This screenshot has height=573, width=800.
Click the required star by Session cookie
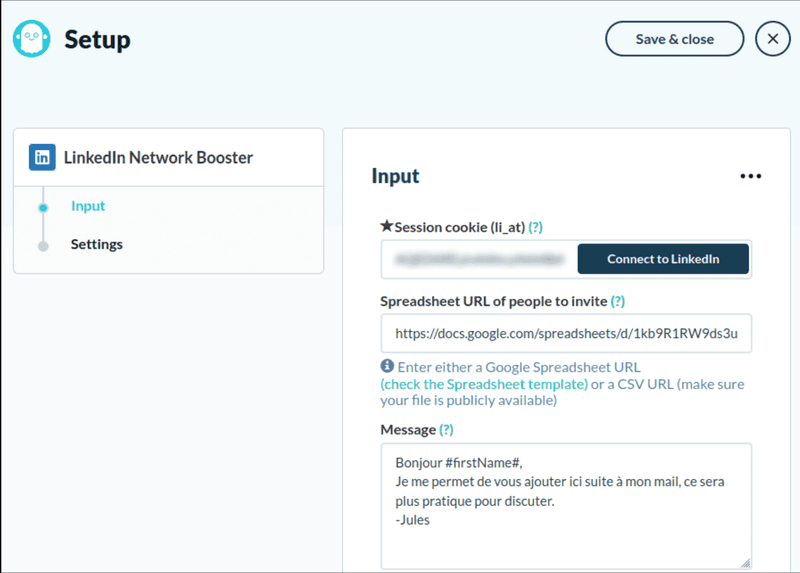(x=387, y=226)
